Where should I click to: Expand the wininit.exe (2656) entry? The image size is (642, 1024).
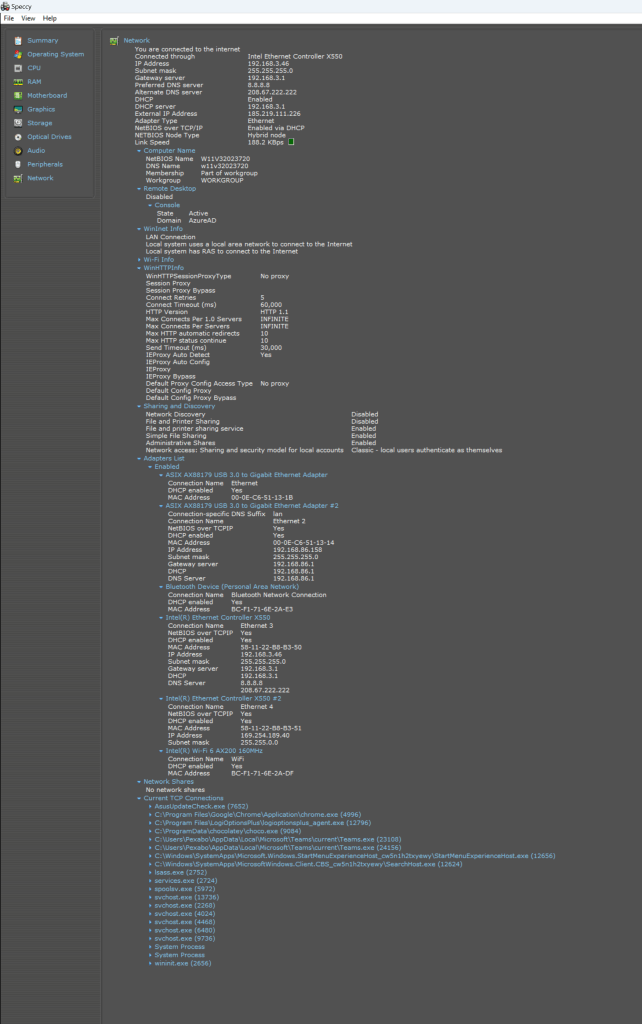point(150,963)
